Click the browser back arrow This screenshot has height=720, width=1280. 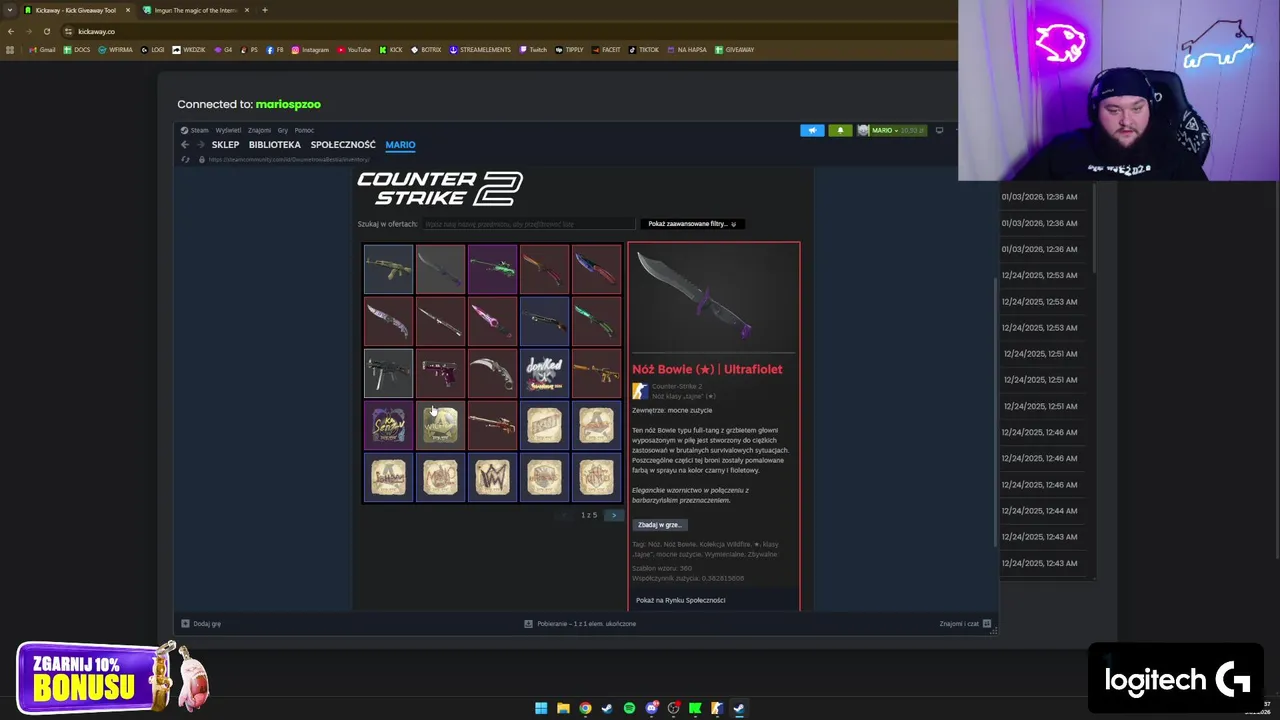pos(11,31)
